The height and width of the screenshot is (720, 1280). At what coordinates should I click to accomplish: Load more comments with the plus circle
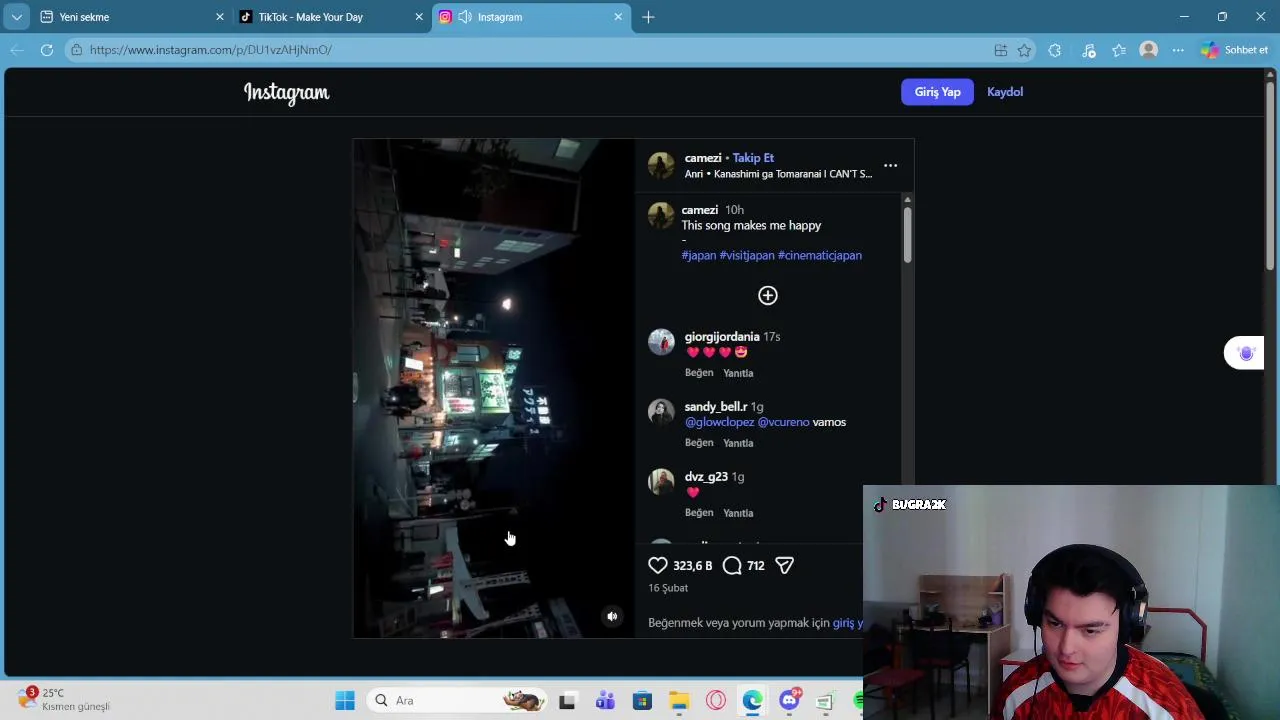(x=767, y=295)
